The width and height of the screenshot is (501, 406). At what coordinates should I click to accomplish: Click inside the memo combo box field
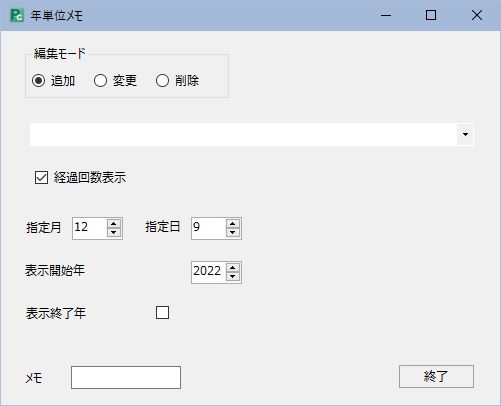coord(243,134)
